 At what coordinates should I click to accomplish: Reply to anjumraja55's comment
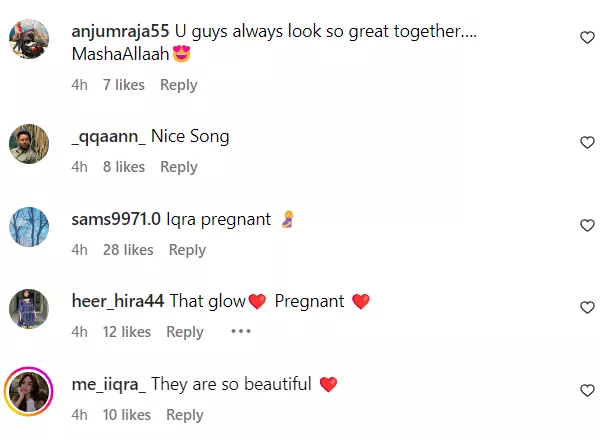point(178,85)
